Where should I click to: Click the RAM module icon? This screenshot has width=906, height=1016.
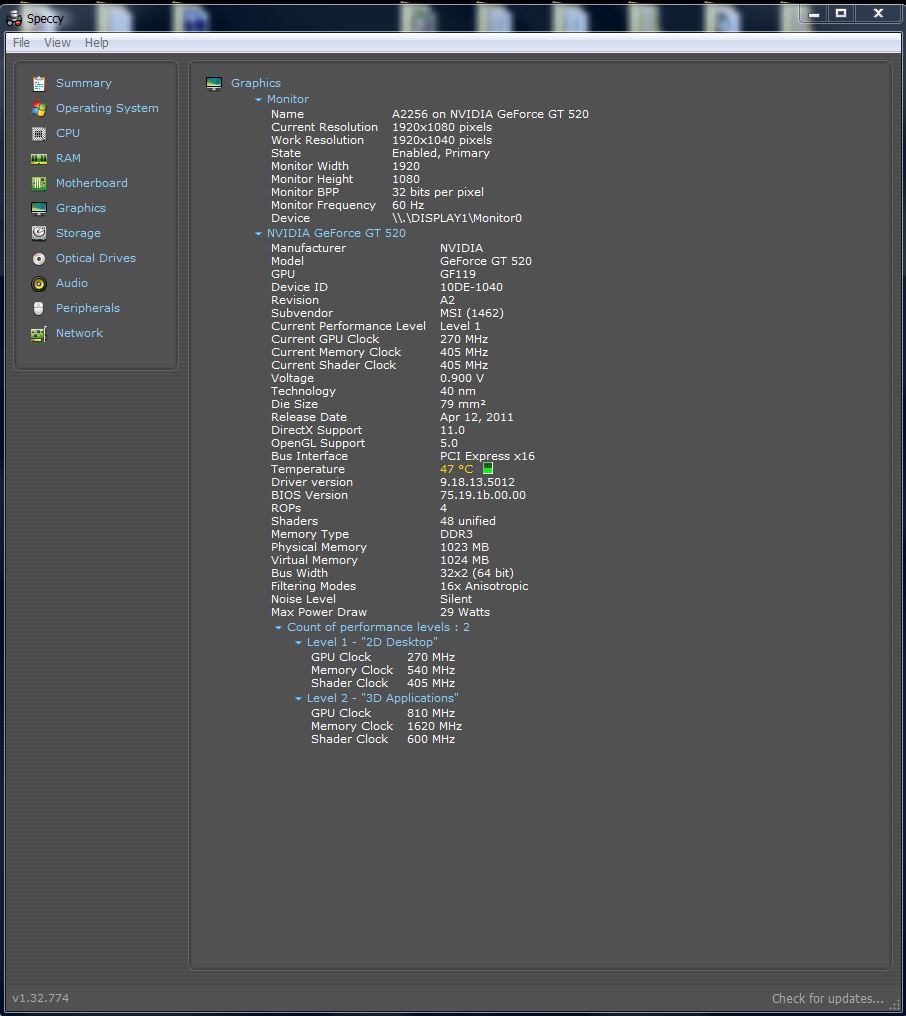pos(39,159)
